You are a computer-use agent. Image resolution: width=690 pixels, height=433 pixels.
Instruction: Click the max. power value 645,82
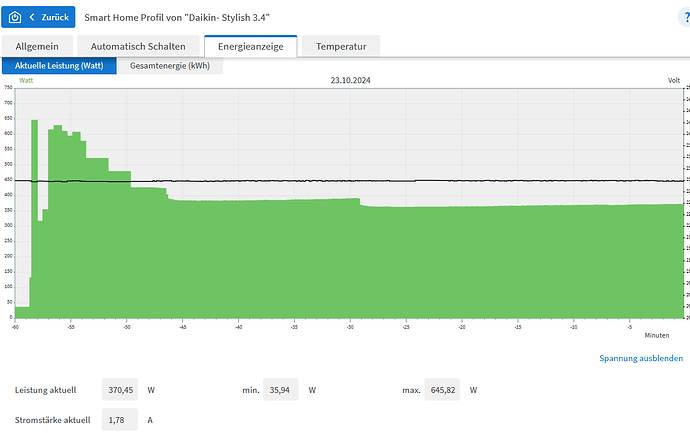point(442,390)
